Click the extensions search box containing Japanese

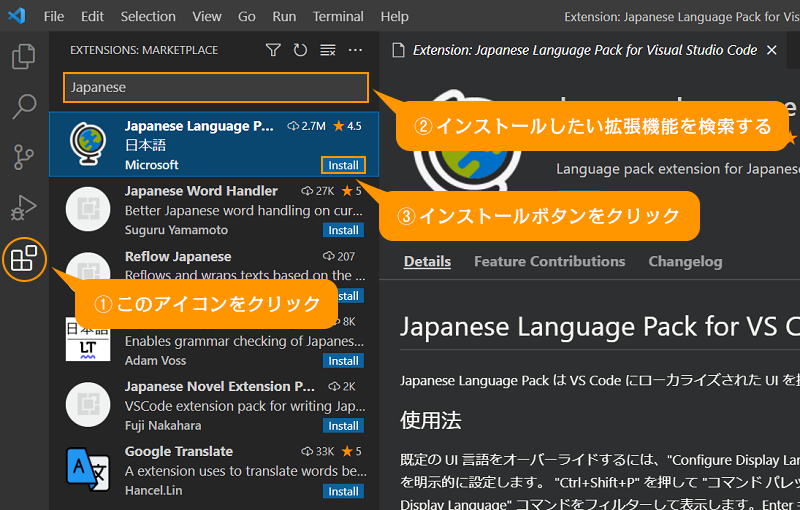216,87
